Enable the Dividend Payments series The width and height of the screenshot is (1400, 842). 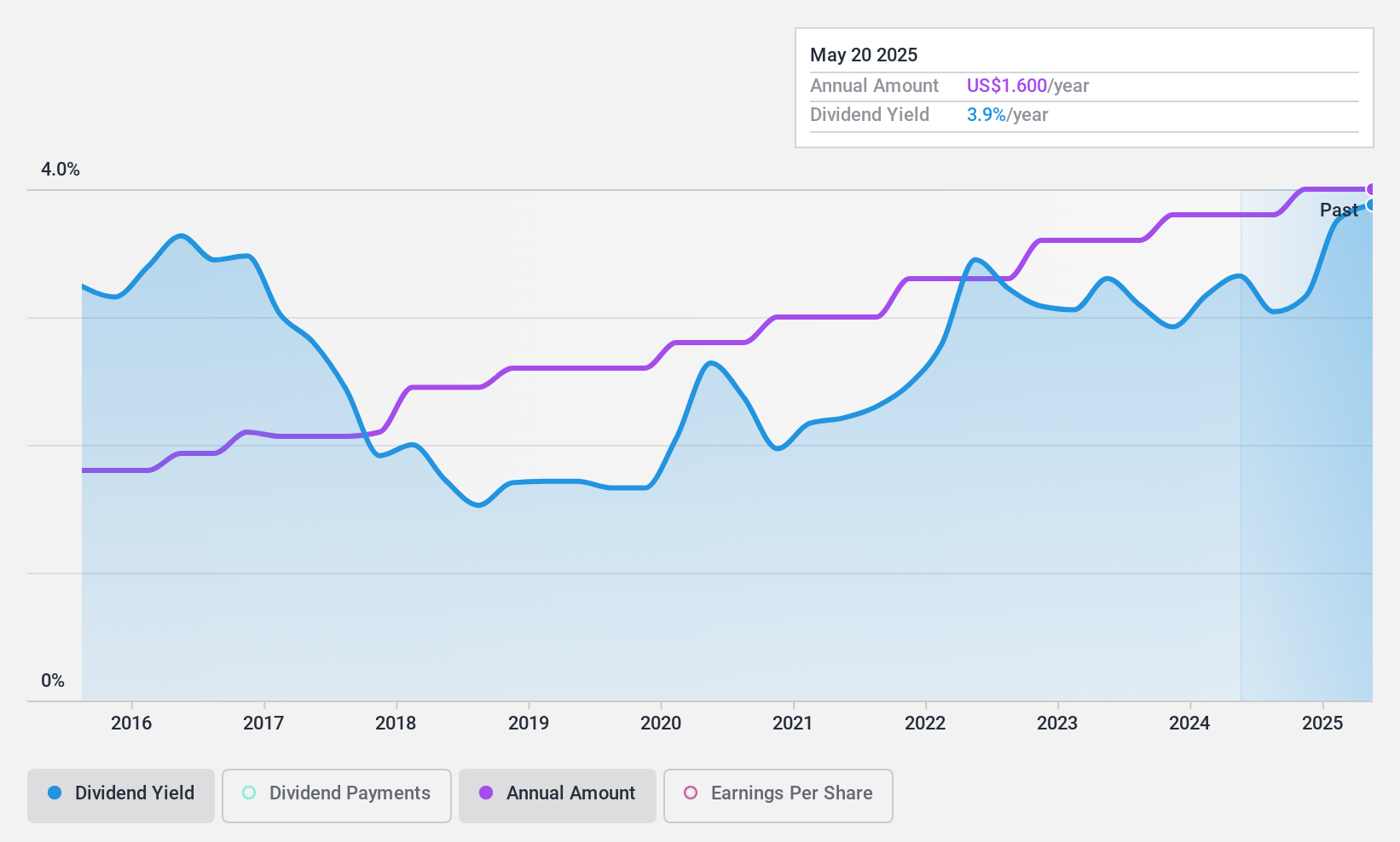click(x=337, y=796)
